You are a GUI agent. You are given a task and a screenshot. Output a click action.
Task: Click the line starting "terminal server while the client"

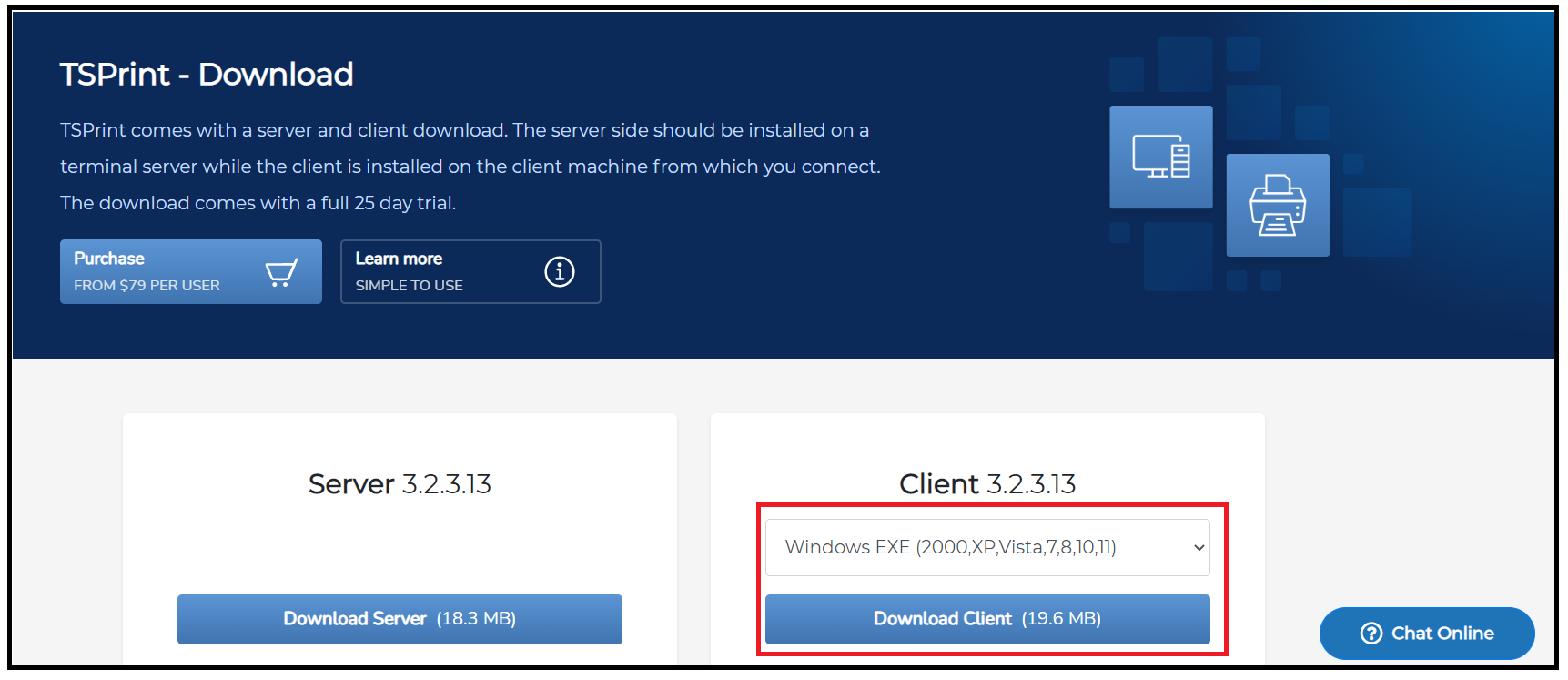point(470,167)
